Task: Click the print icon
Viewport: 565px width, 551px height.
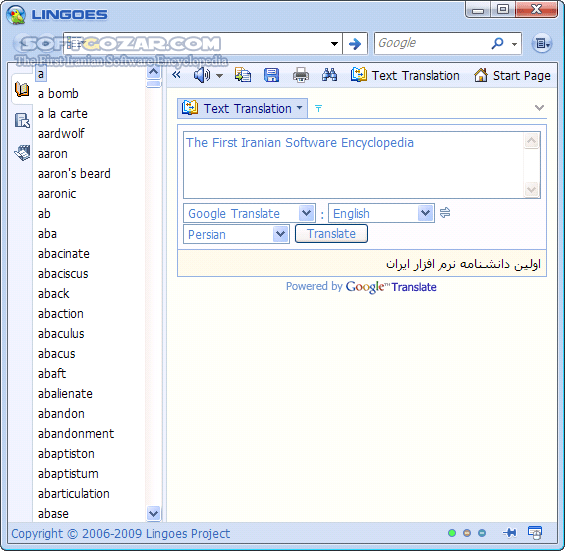Action: point(301,75)
